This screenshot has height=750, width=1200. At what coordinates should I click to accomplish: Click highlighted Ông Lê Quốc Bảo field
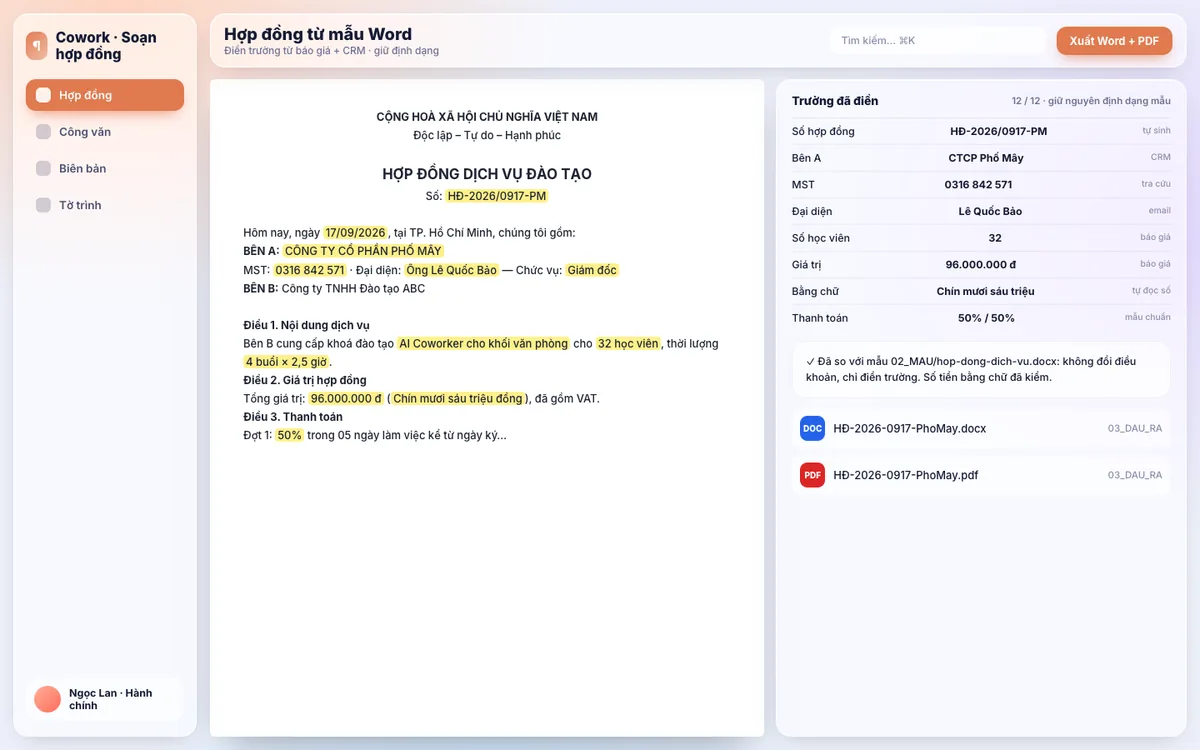tap(452, 270)
